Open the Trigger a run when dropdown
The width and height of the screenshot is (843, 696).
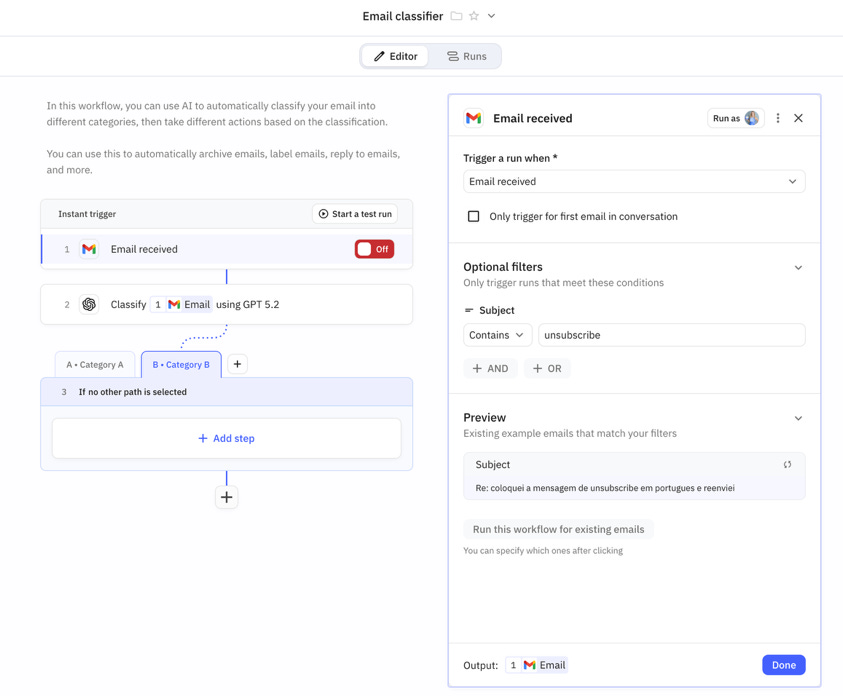tap(634, 182)
